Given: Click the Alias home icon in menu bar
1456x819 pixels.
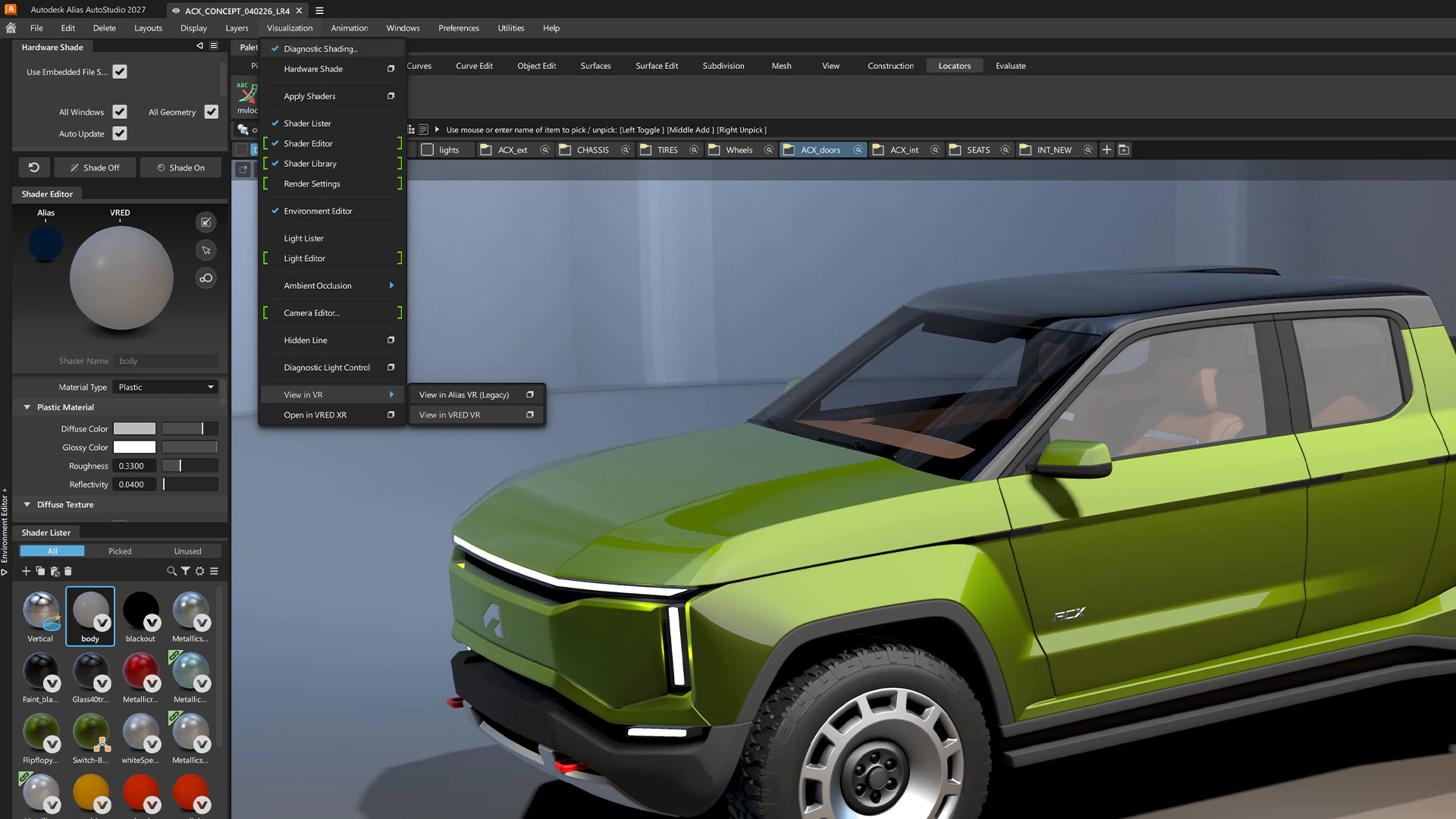Looking at the screenshot, I should point(11,28).
